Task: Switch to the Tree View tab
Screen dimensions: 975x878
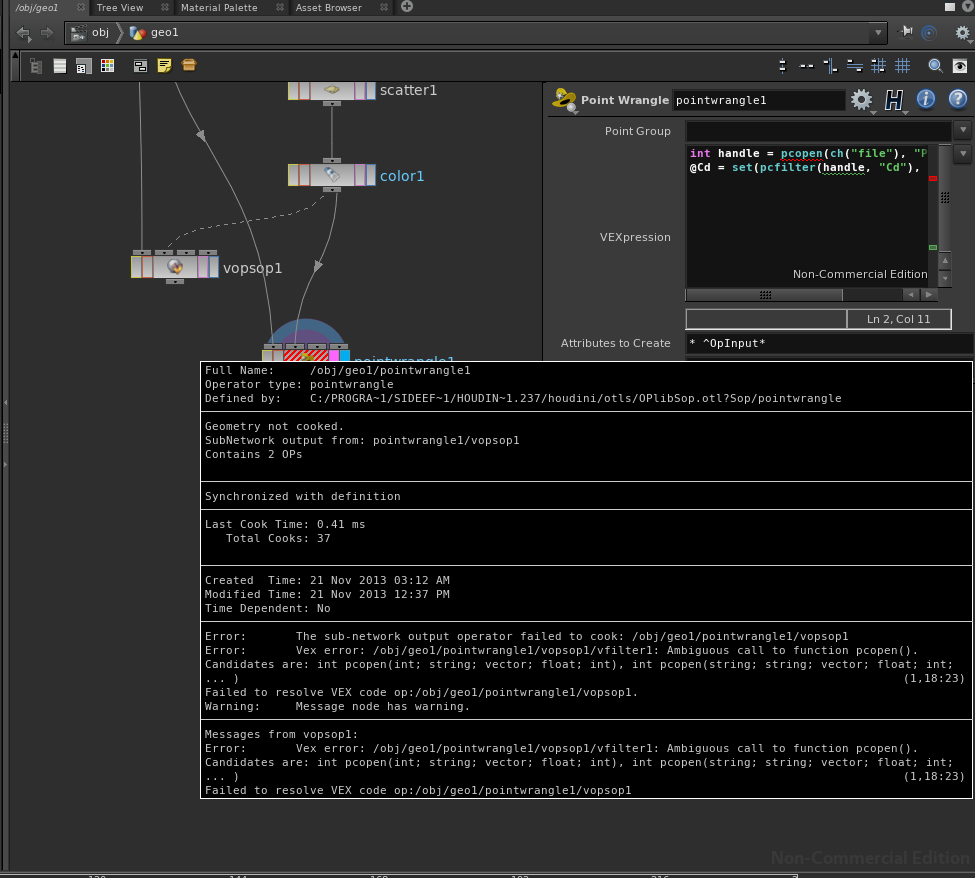Action: [x=120, y=7]
